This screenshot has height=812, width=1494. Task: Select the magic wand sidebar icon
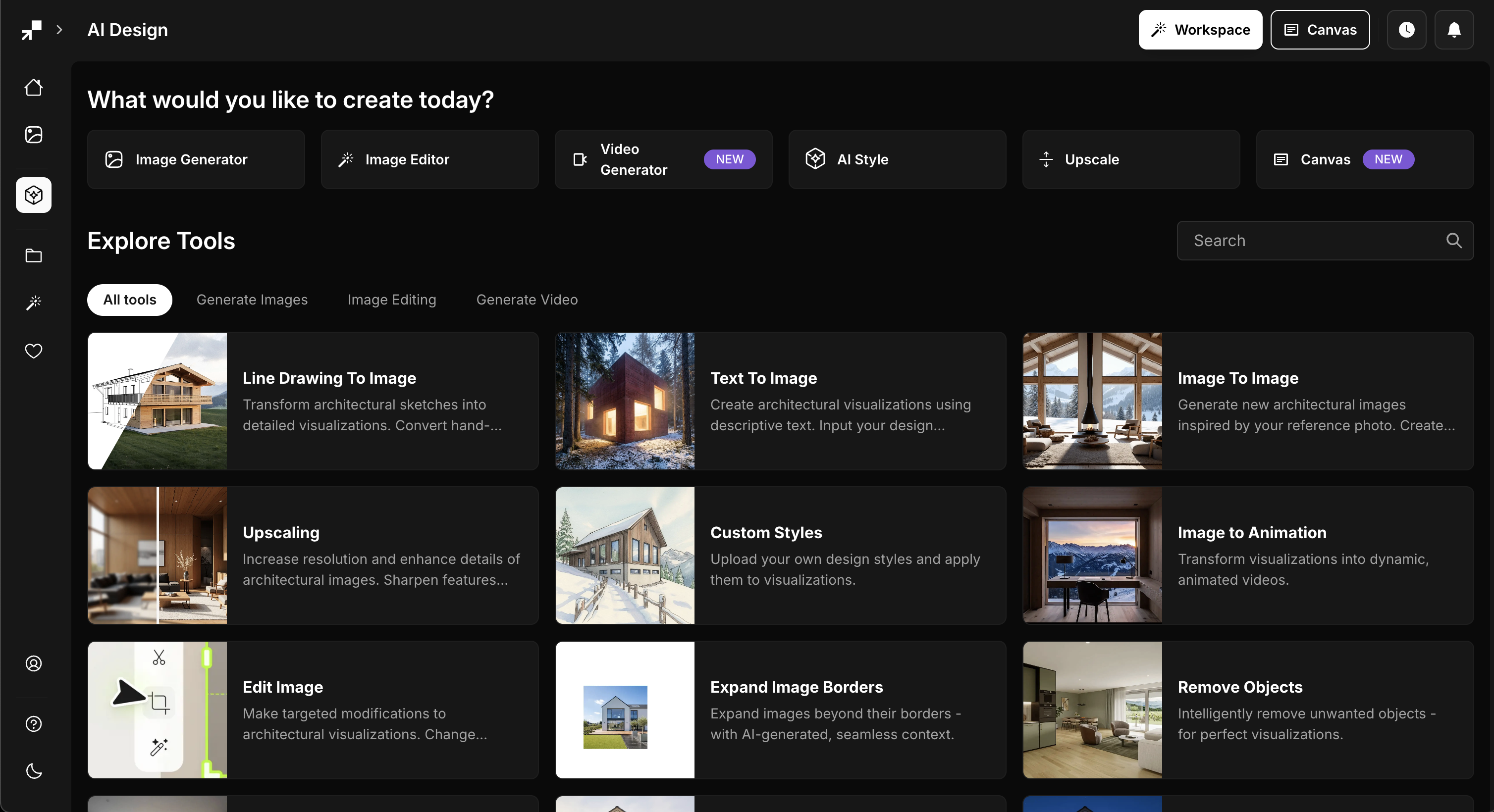(x=34, y=303)
